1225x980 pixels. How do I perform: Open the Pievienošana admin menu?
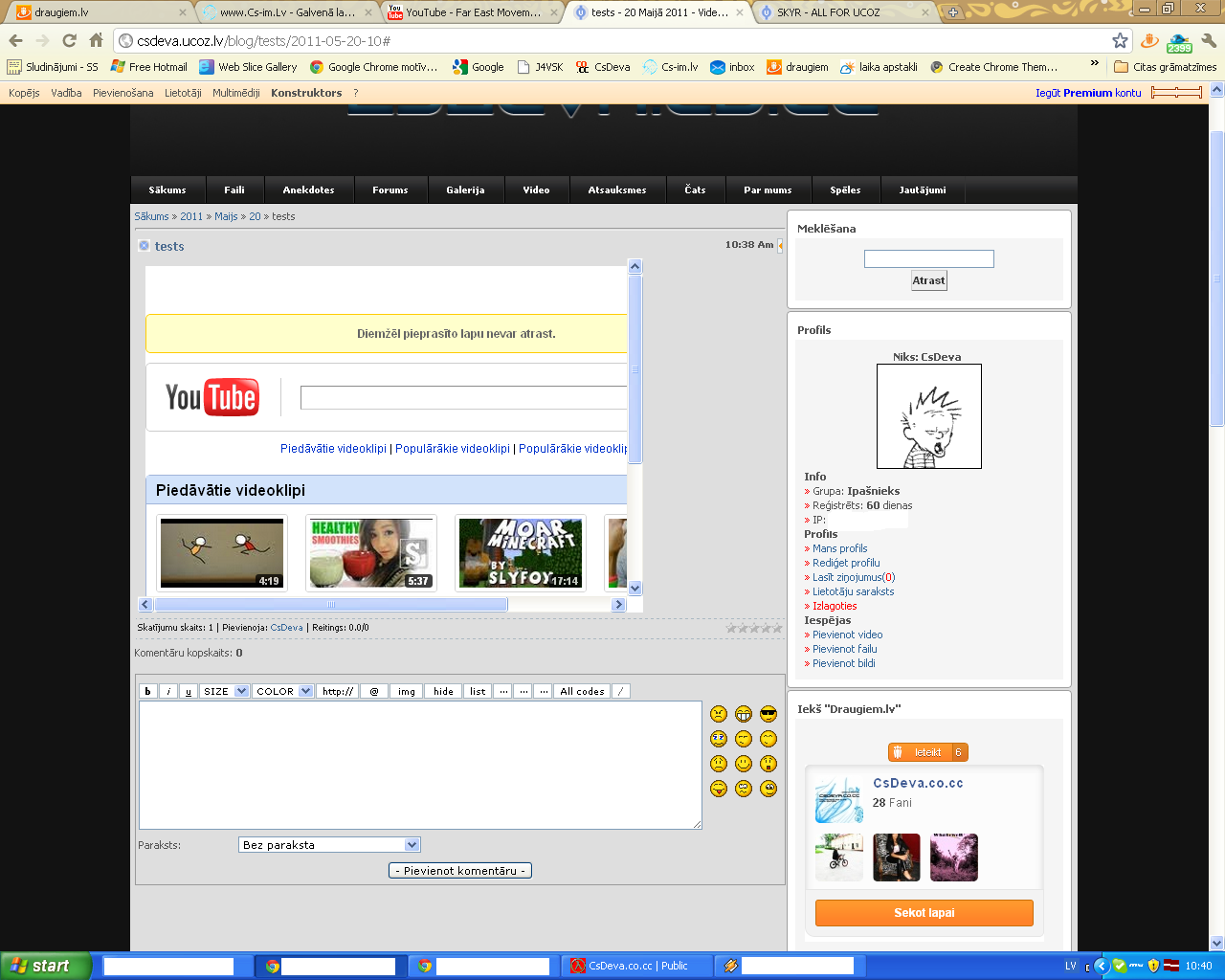[122, 93]
